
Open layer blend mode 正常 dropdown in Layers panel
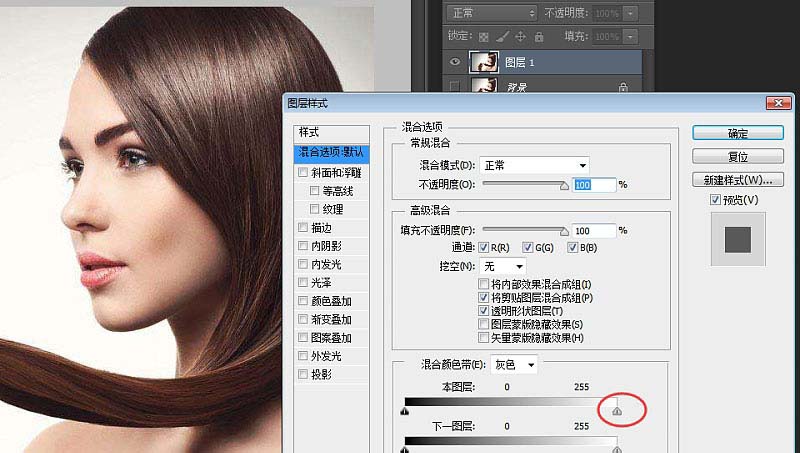pyautogui.click(x=492, y=13)
